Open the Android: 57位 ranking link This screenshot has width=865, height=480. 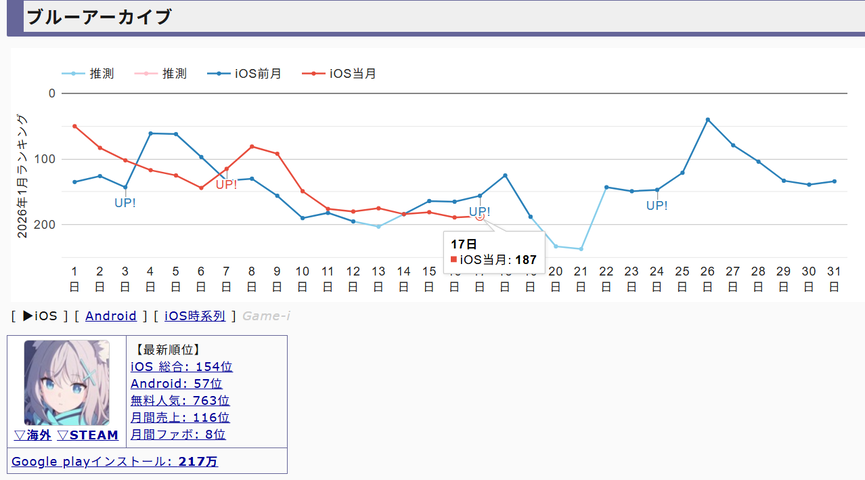(x=176, y=384)
